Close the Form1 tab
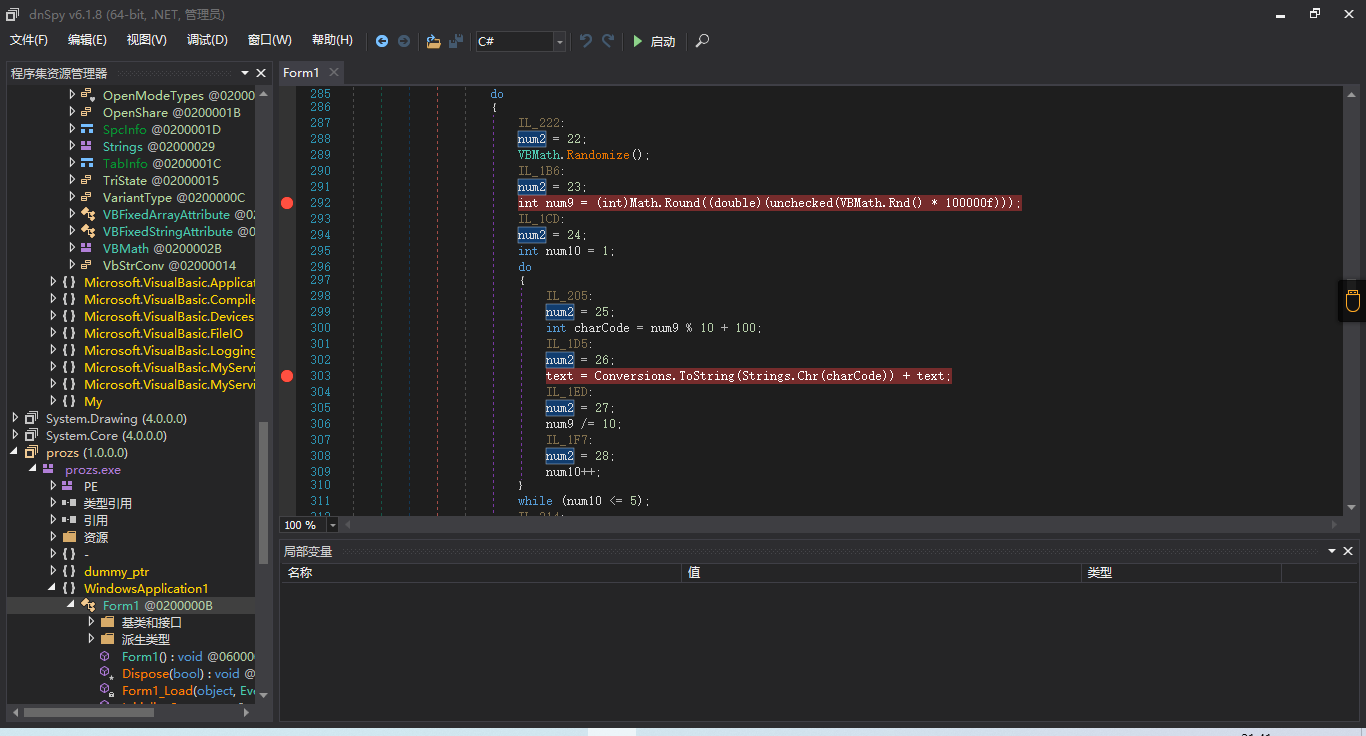1366x736 pixels. tap(334, 72)
